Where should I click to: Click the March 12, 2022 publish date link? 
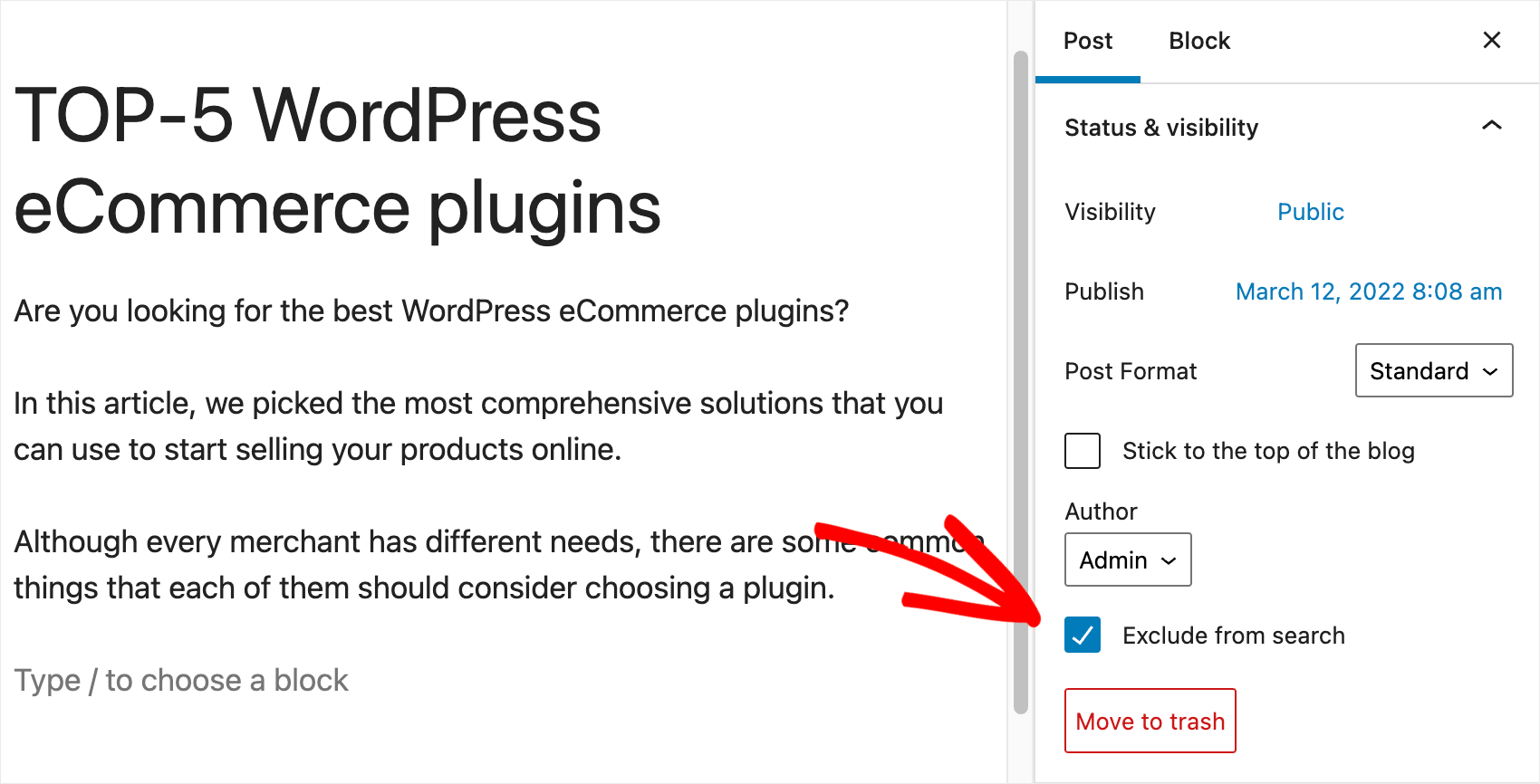click(1368, 291)
